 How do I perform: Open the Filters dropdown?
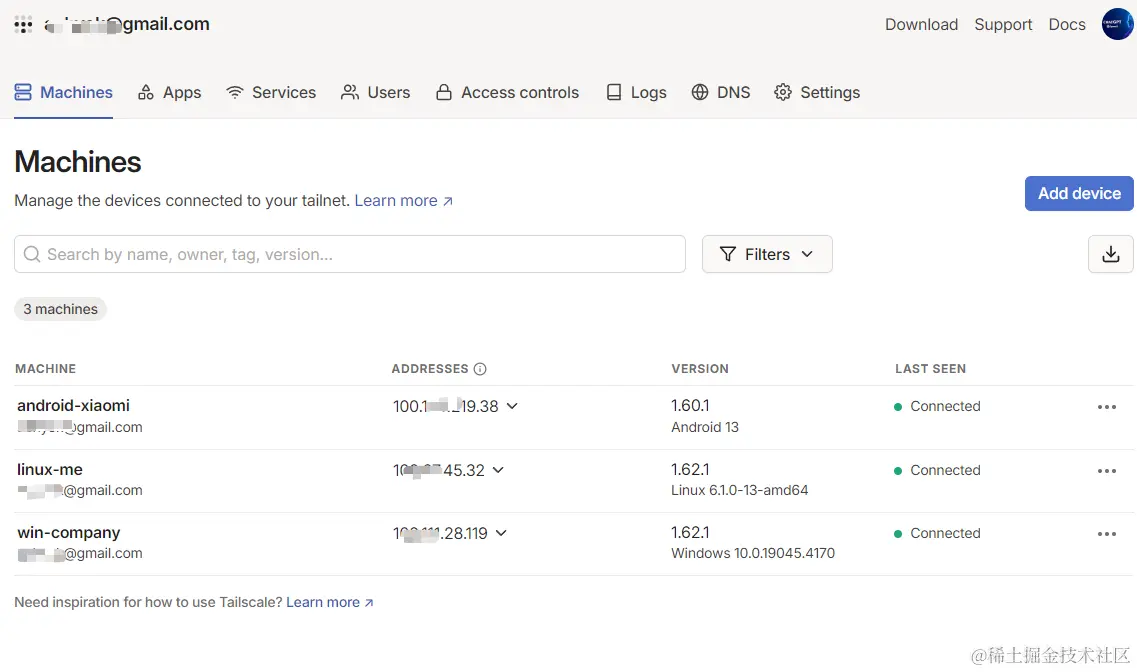[x=767, y=254]
